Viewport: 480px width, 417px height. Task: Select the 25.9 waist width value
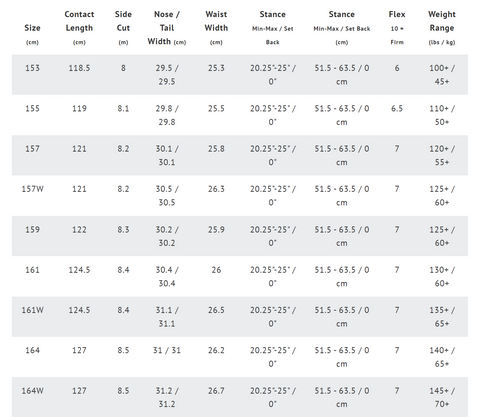tap(216, 229)
